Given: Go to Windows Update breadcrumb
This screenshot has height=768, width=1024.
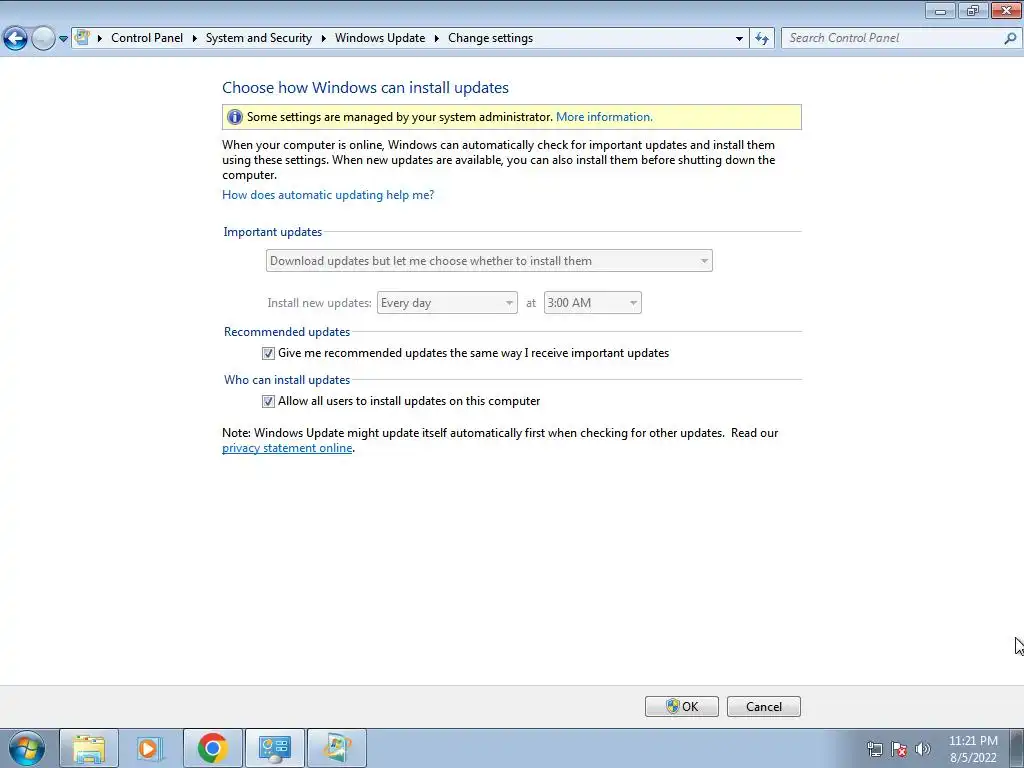Looking at the screenshot, I should (x=380, y=38).
